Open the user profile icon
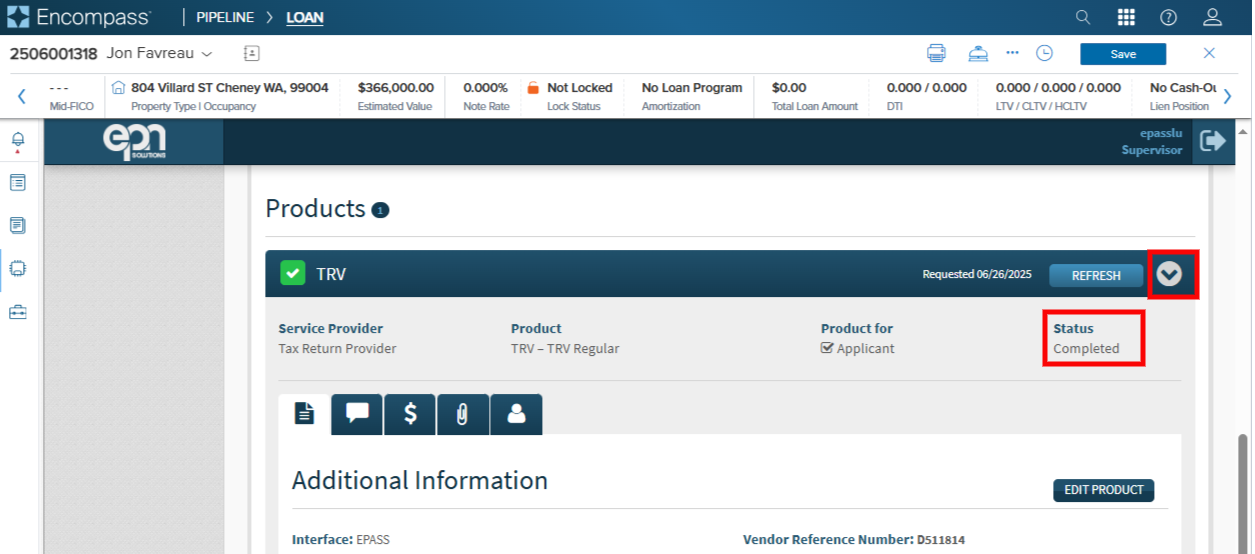 click(x=1212, y=17)
